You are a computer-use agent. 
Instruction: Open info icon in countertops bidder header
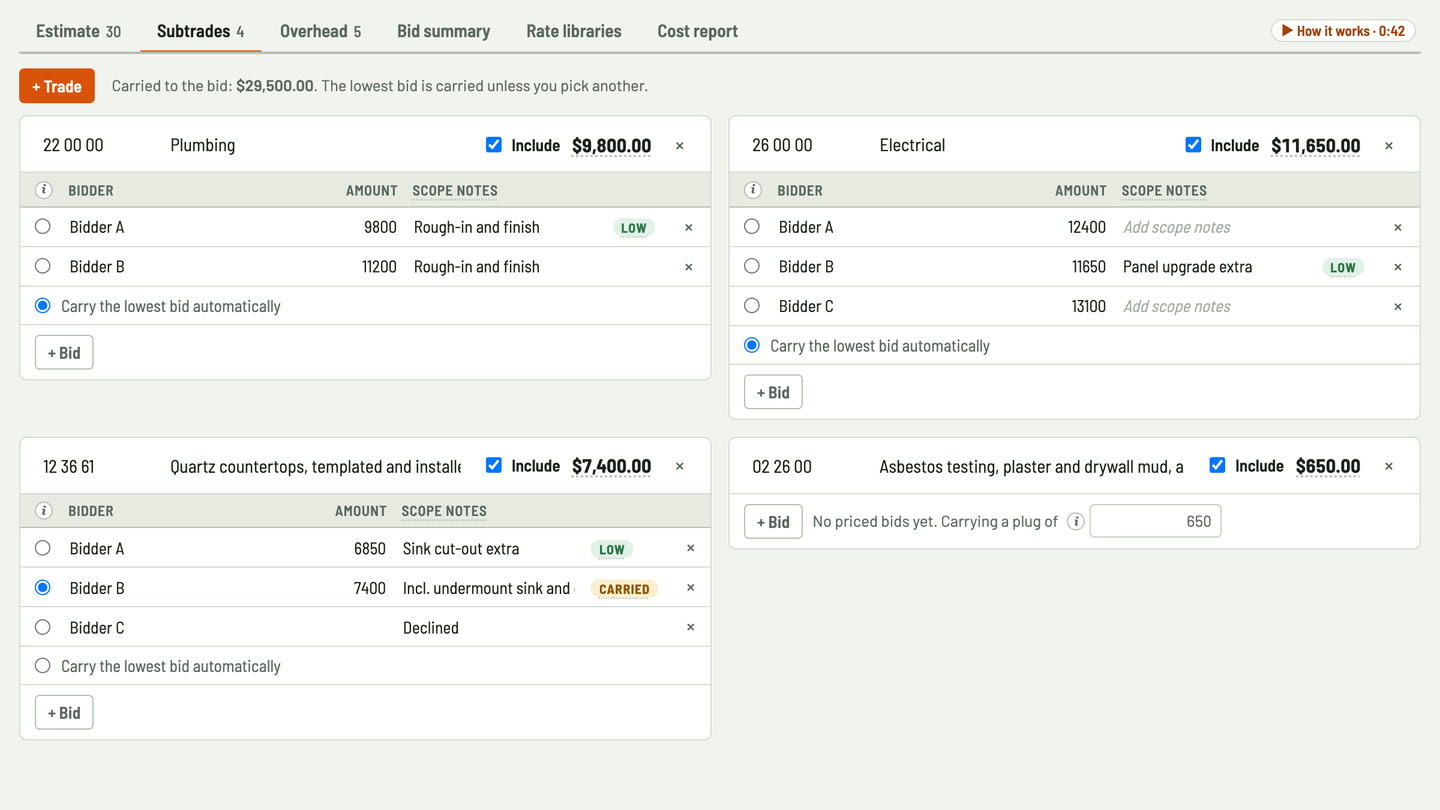pos(44,511)
